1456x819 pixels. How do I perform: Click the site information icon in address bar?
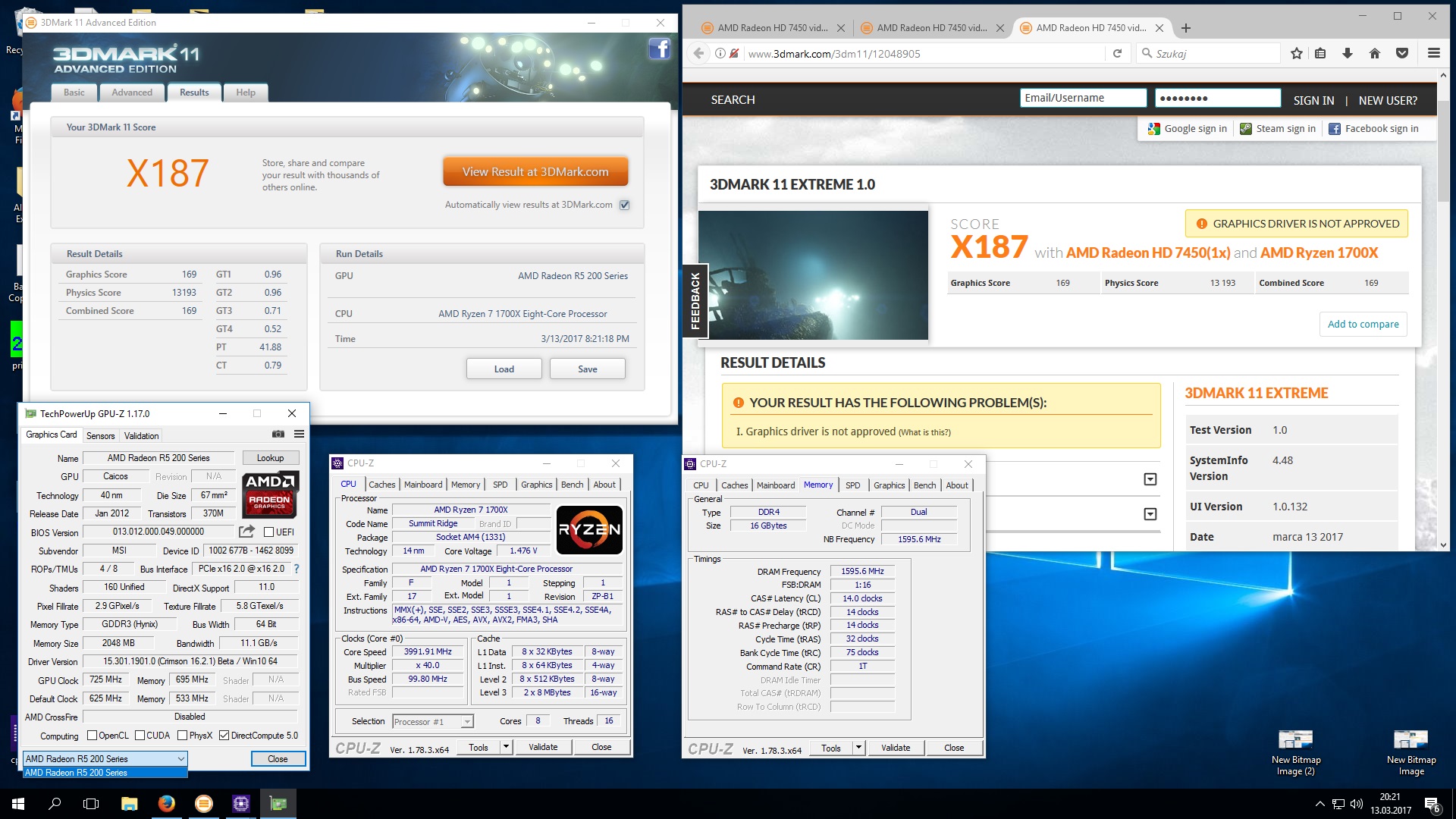(x=720, y=53)
